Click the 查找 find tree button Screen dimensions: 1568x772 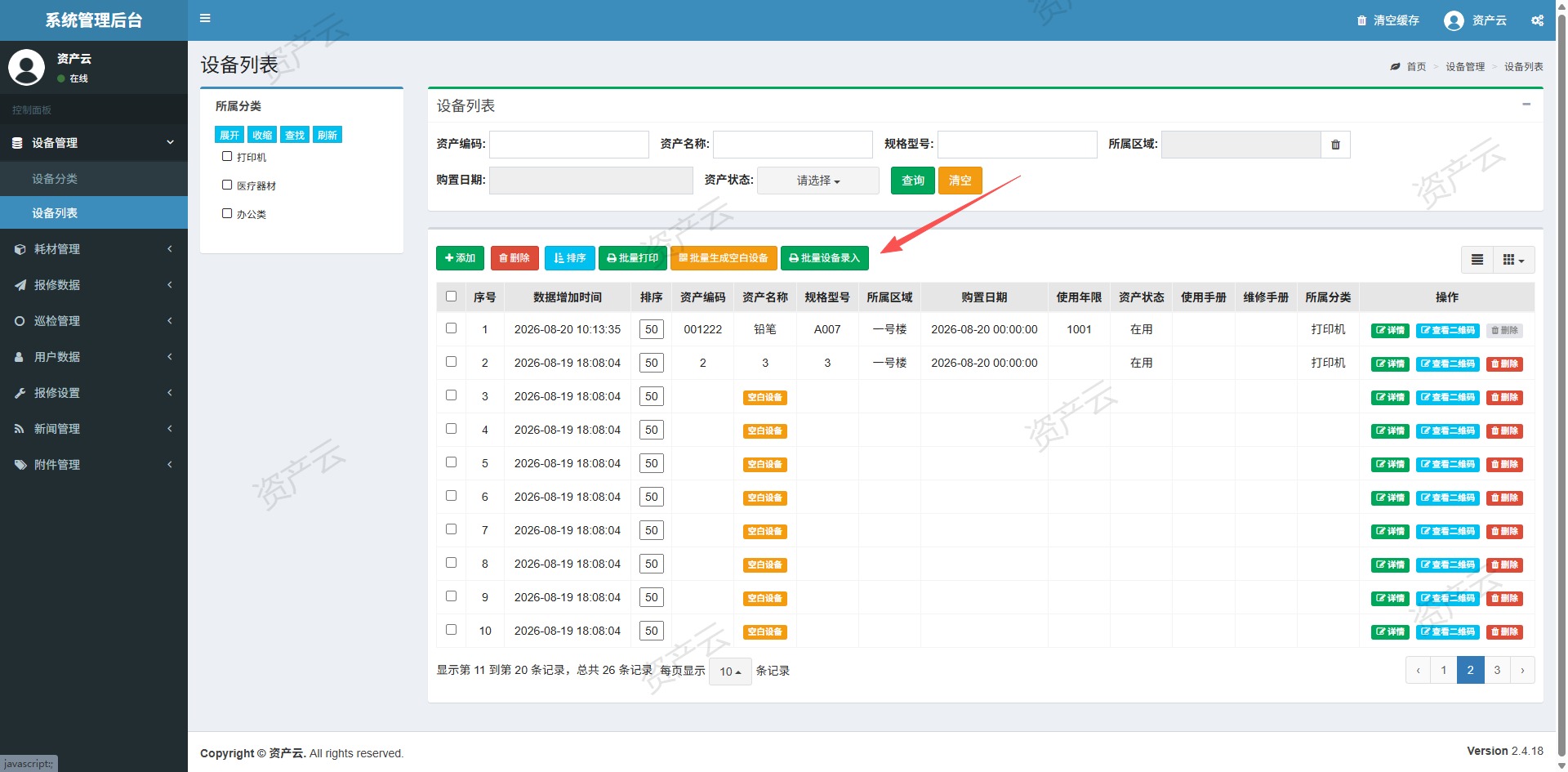[x=295, y=135]
